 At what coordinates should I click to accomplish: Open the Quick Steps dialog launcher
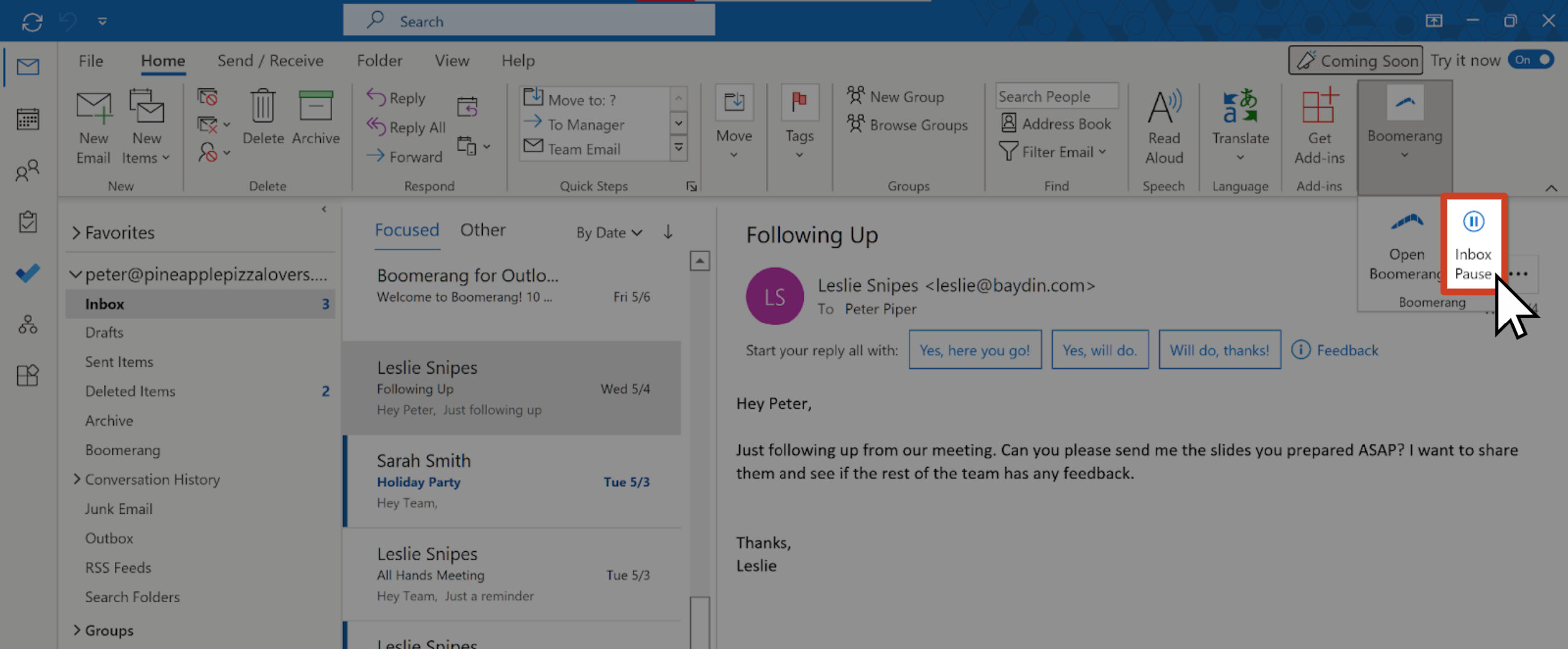[691, 186]
